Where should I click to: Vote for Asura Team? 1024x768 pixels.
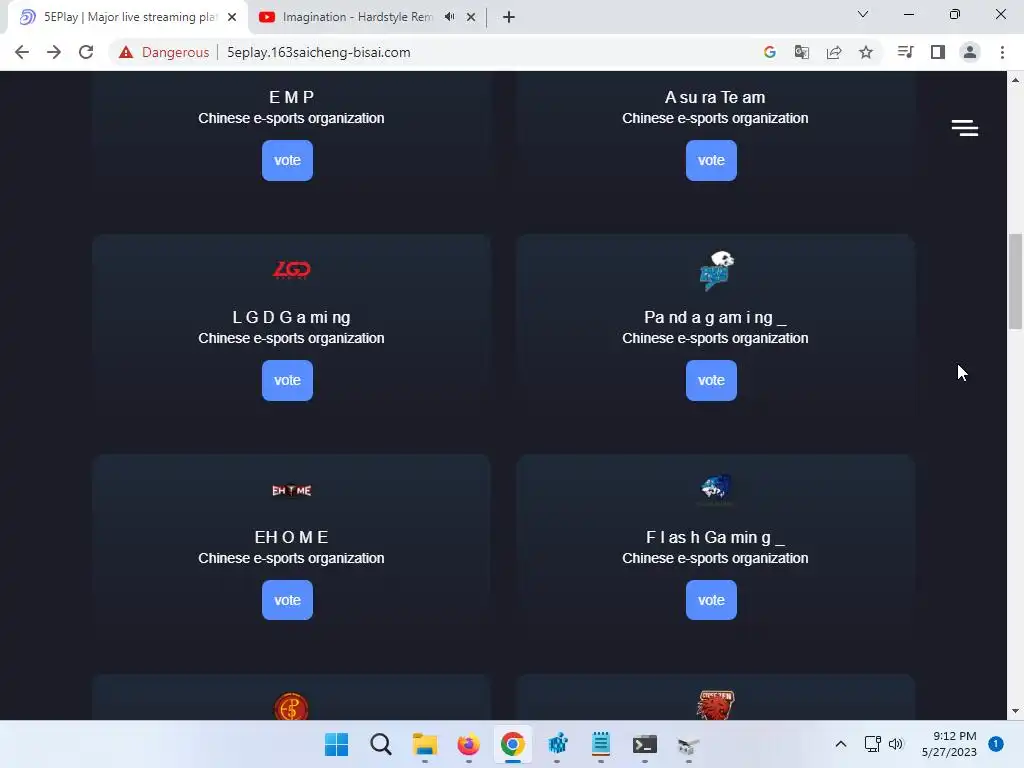(x=711, y=160)
